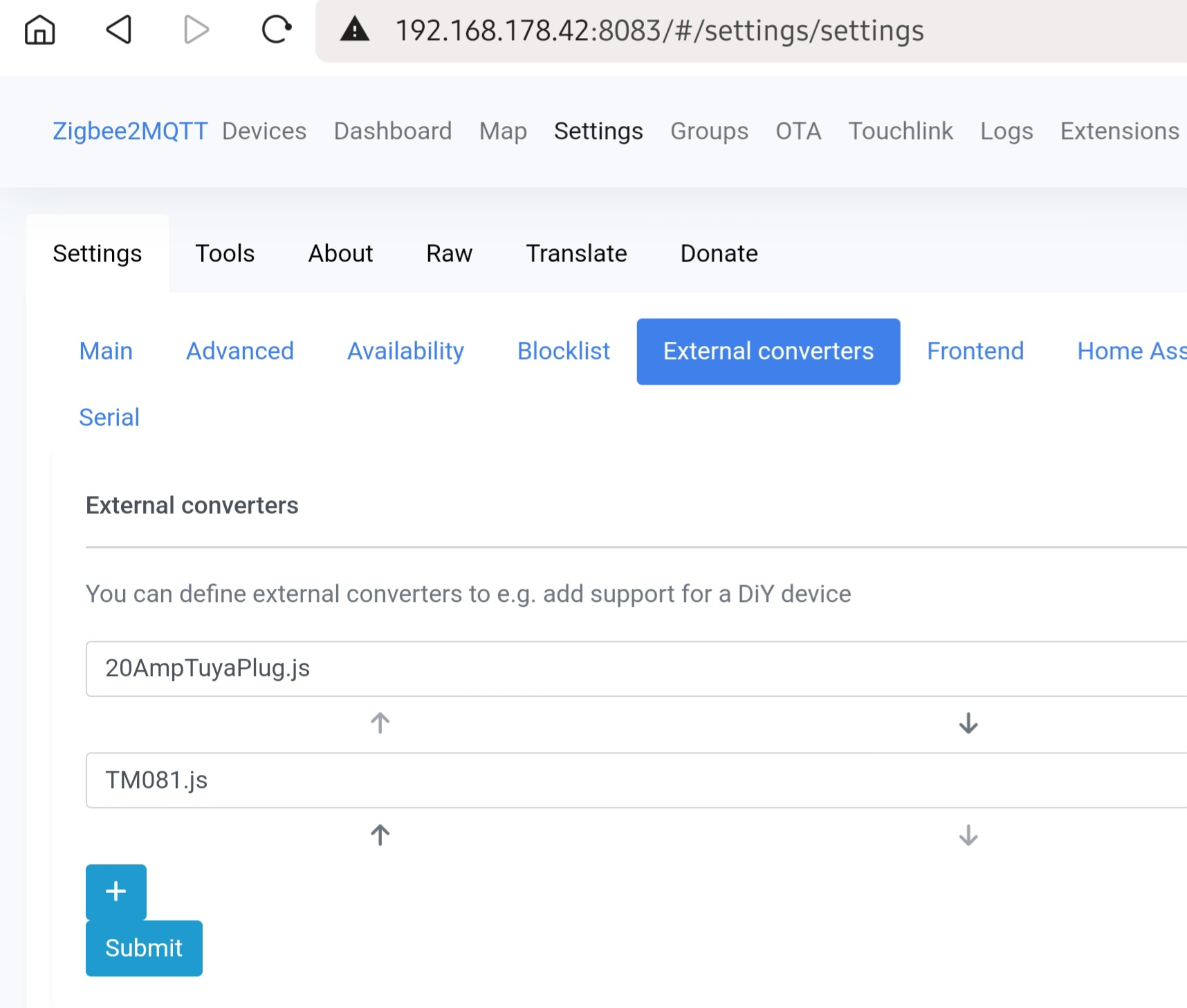
Task: Open the Donate tab
Action: [719, 253]
